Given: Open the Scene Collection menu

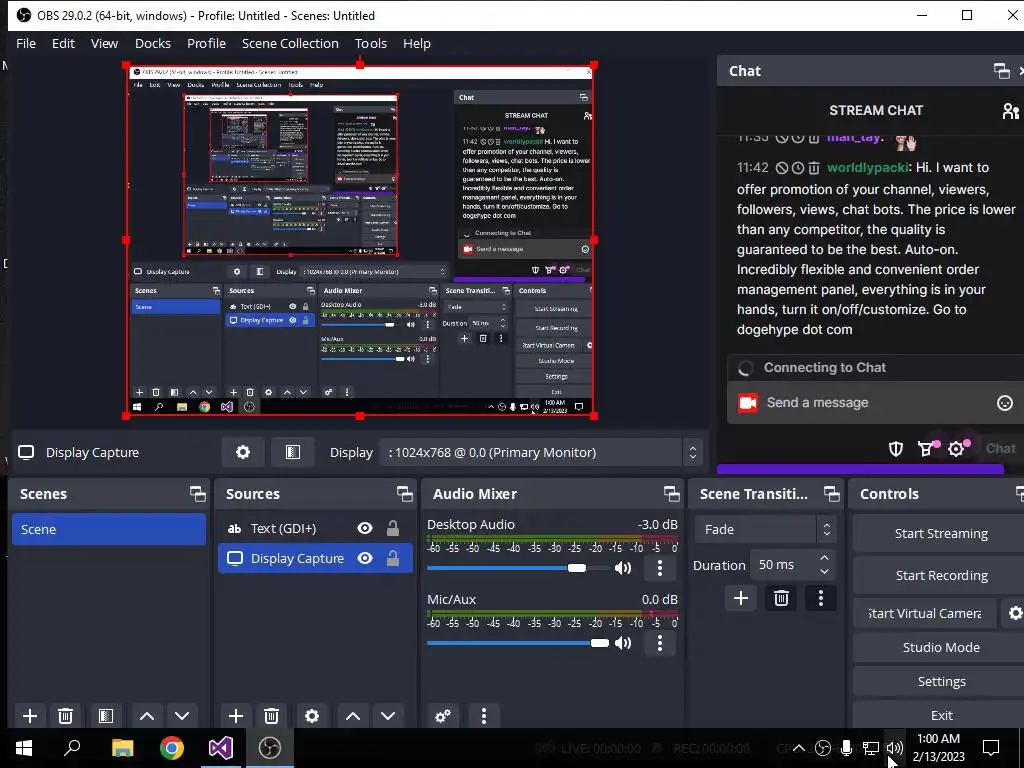Looking at the screenshot, I should [290, 43].
